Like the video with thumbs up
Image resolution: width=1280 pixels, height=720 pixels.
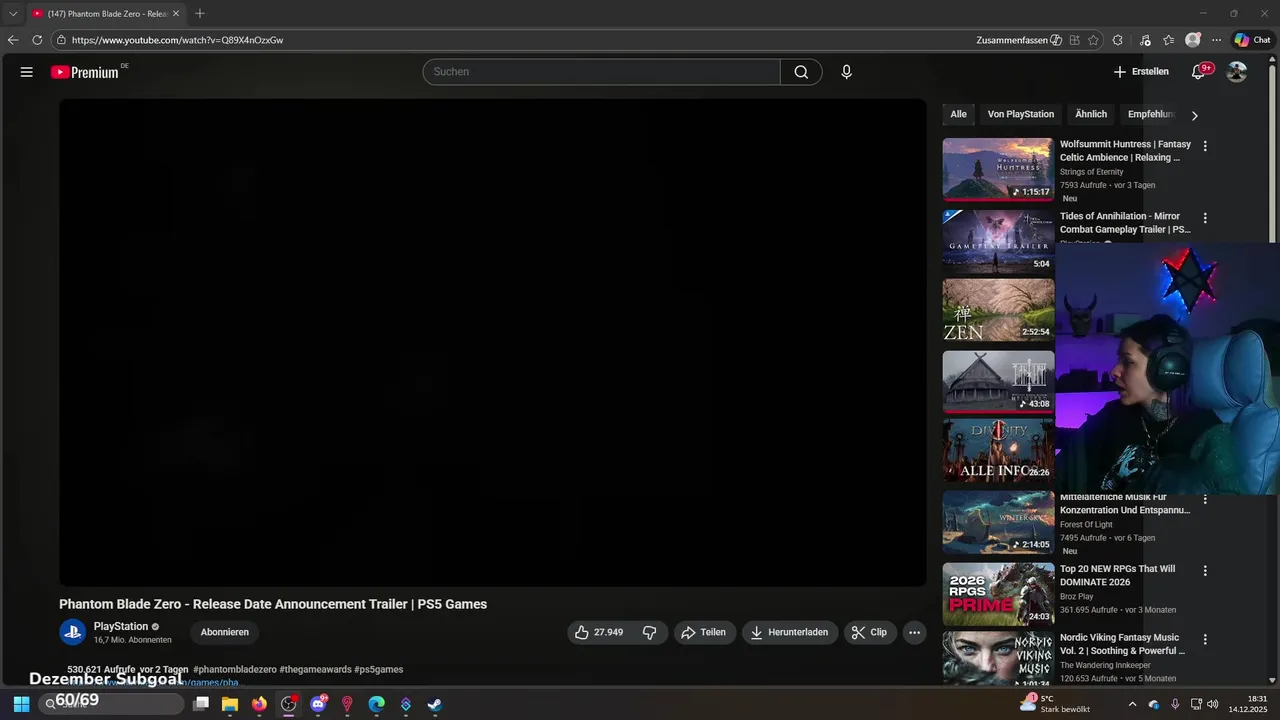tap(598, 632)
